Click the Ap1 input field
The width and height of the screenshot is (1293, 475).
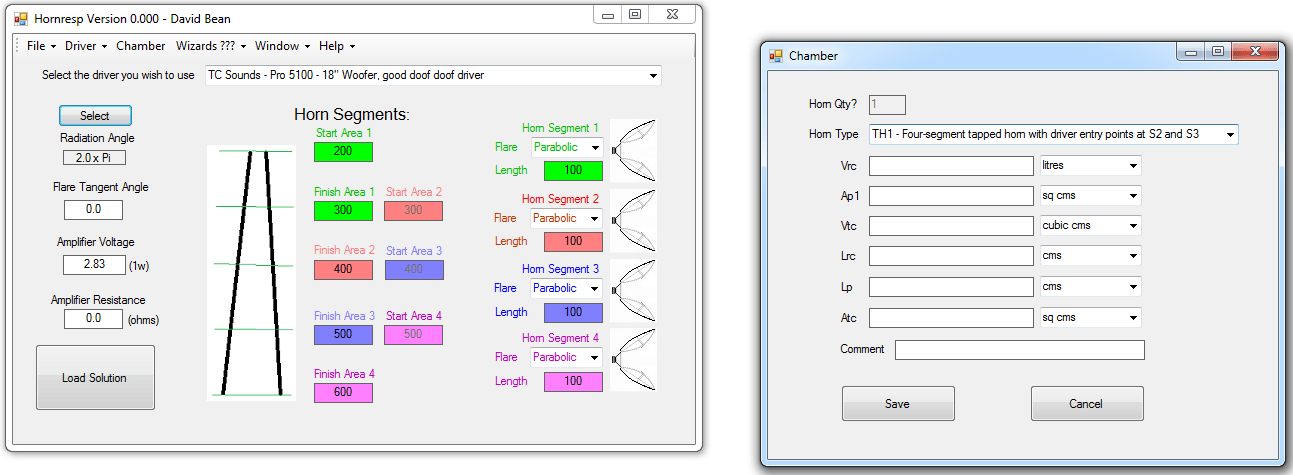coord(951,196)
